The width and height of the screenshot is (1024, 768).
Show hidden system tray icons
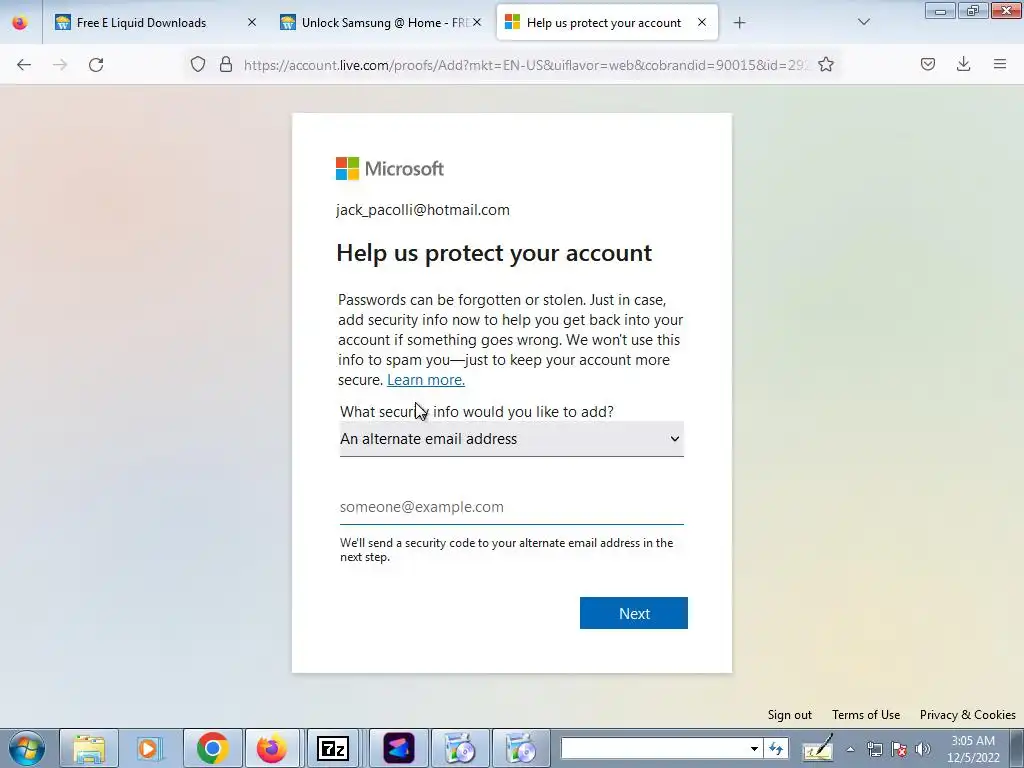pos(850,749)
